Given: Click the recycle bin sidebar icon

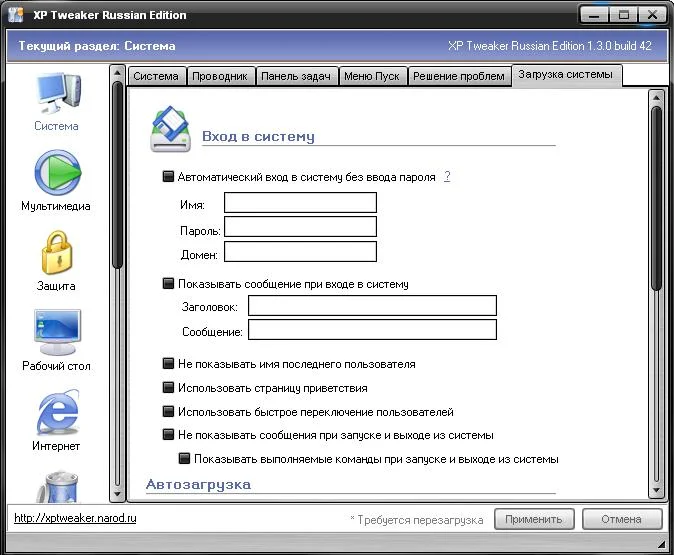Looking at the screenshot, I should (x=57, y=486).
